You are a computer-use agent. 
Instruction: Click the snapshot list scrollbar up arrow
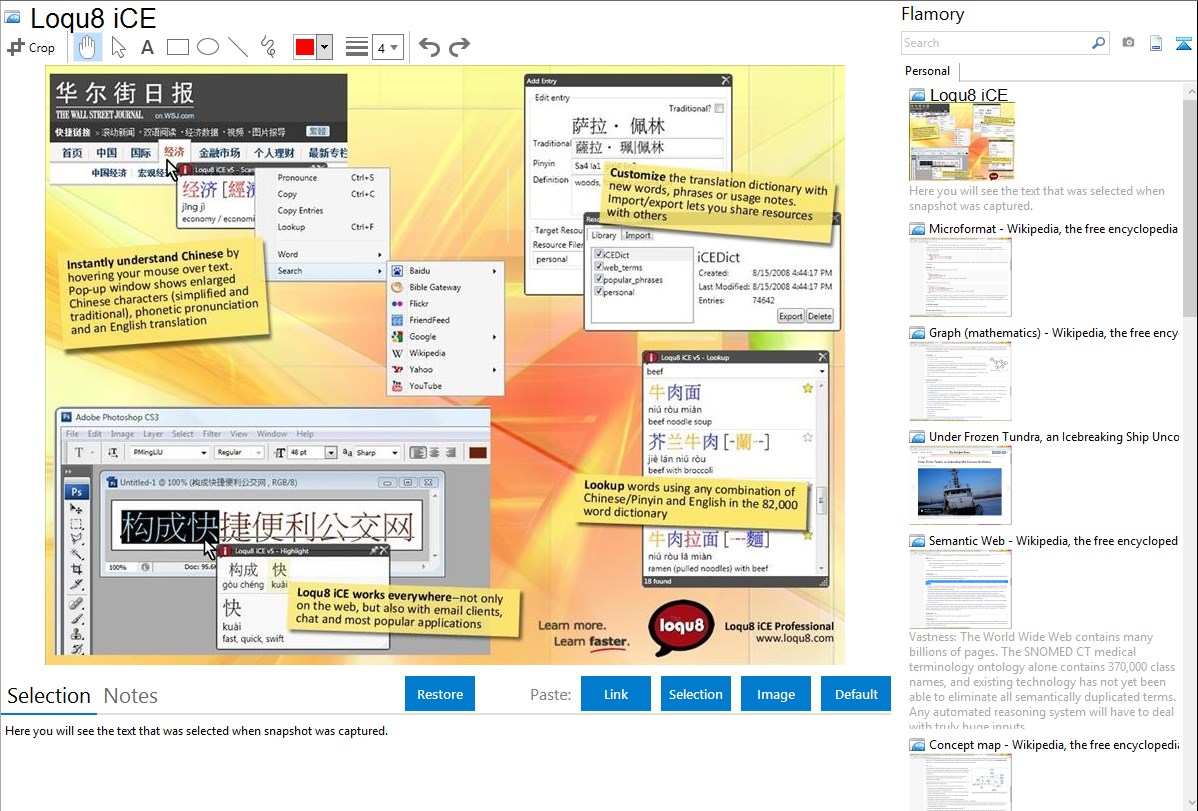1191,91
